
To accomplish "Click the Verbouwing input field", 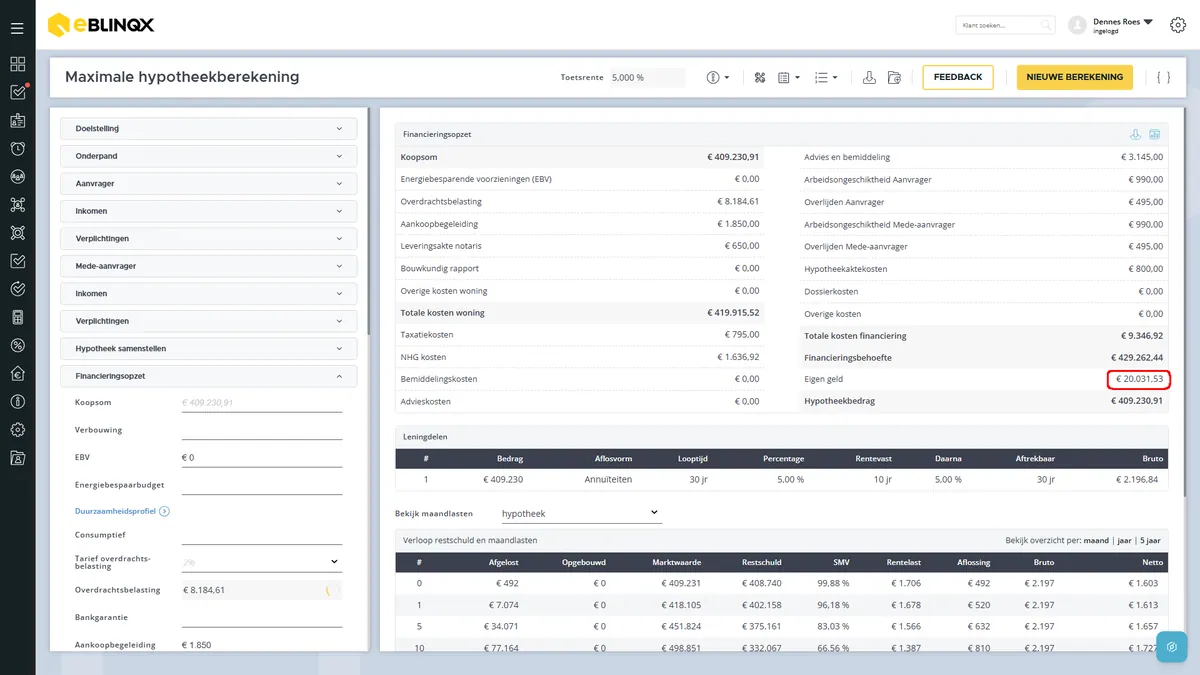I will pyautogui.click(x=262, y=430).
